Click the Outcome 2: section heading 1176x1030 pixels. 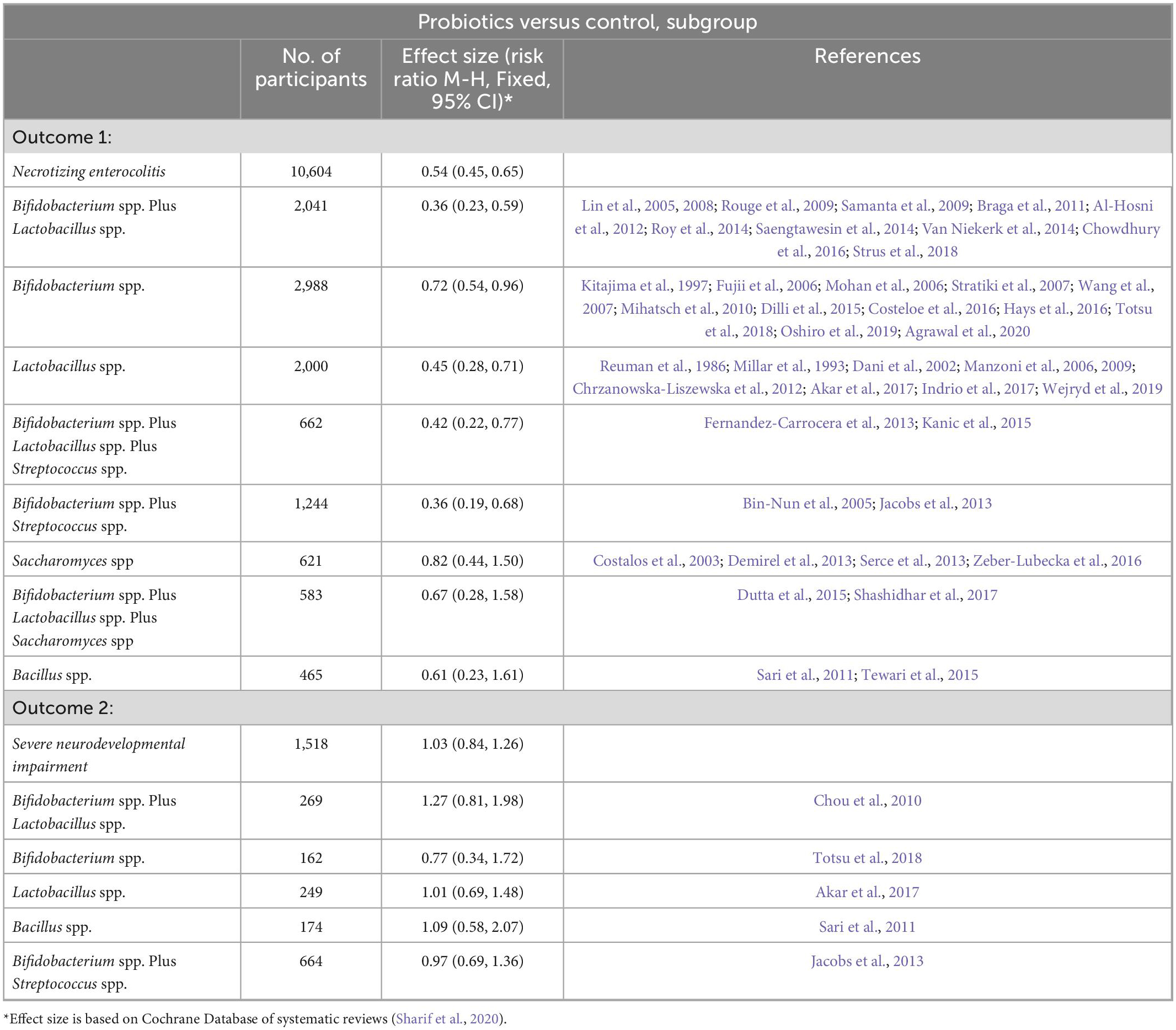coord(63,708)
